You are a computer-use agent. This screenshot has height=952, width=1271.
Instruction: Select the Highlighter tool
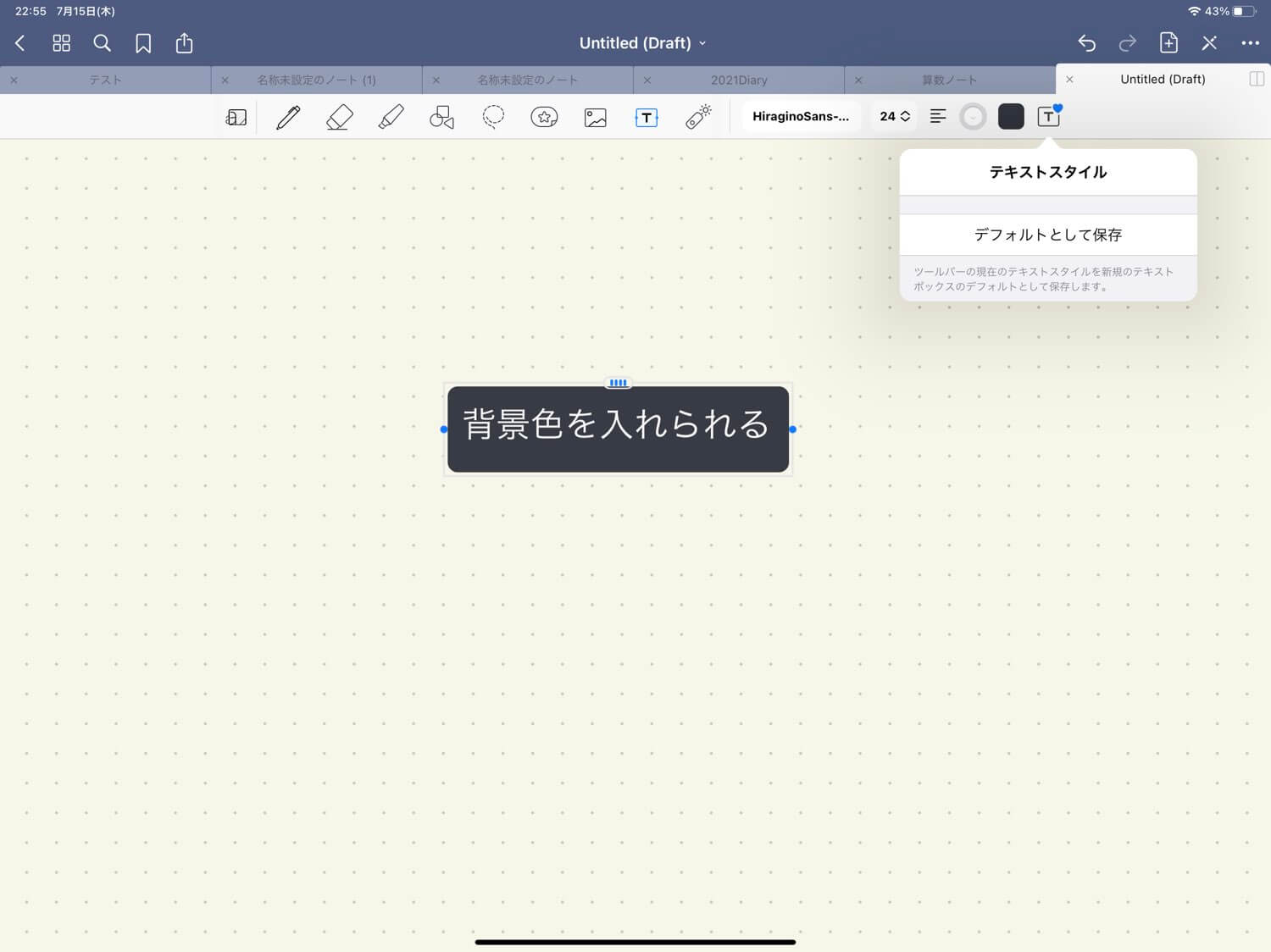(391, 117)
